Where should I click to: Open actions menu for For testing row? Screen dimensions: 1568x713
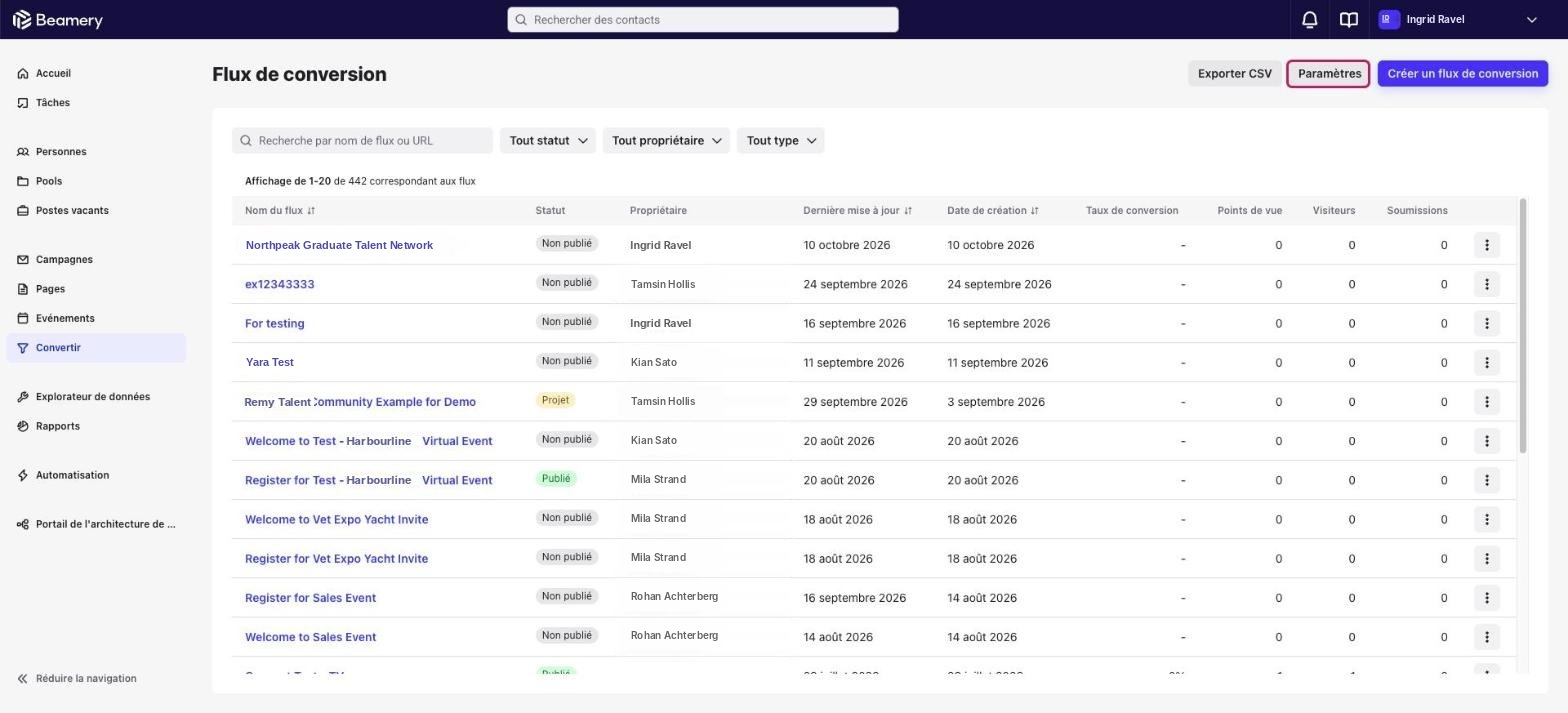[1487, 323]
